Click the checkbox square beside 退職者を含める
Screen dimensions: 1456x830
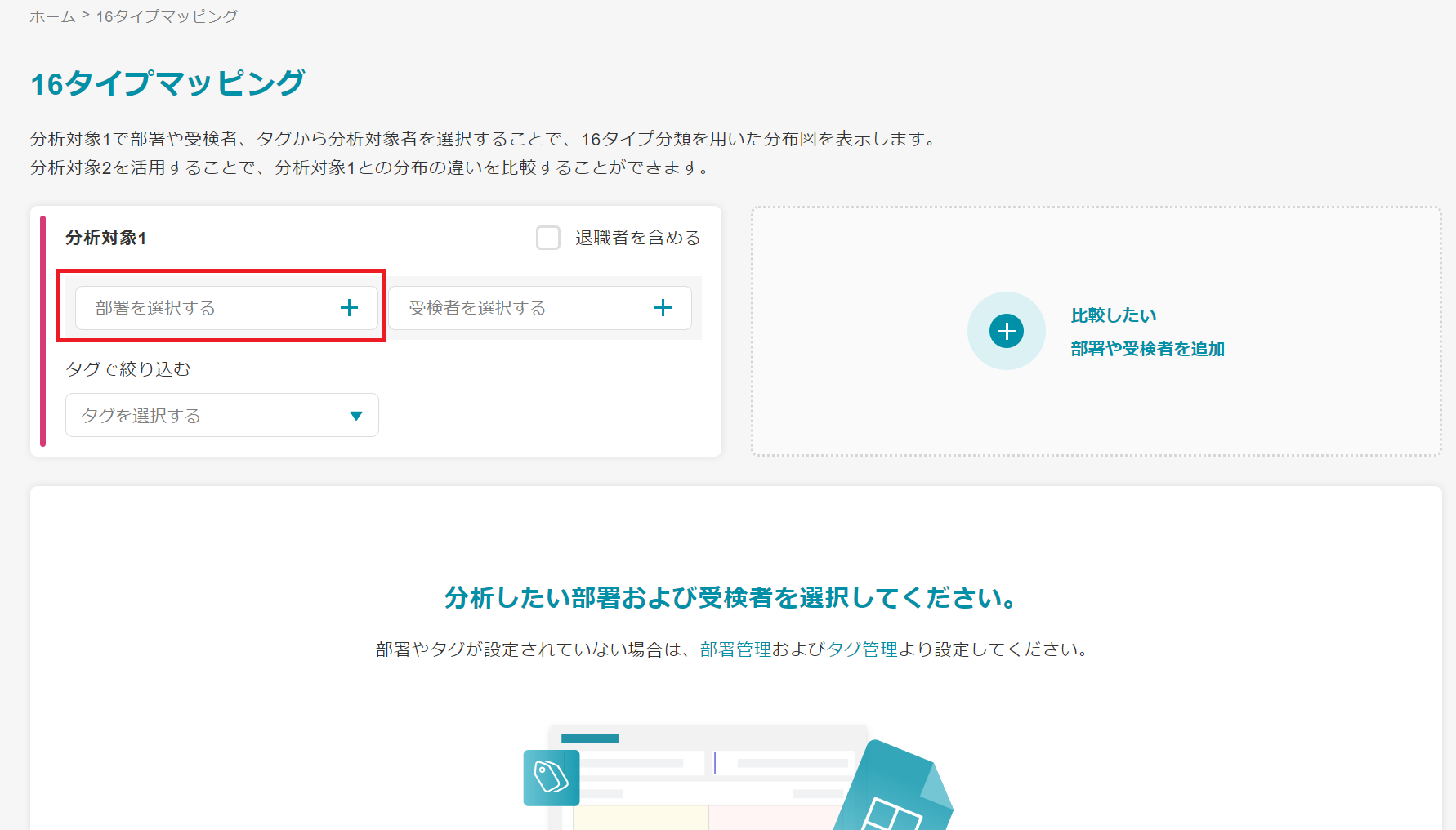(x=547, y=238)
